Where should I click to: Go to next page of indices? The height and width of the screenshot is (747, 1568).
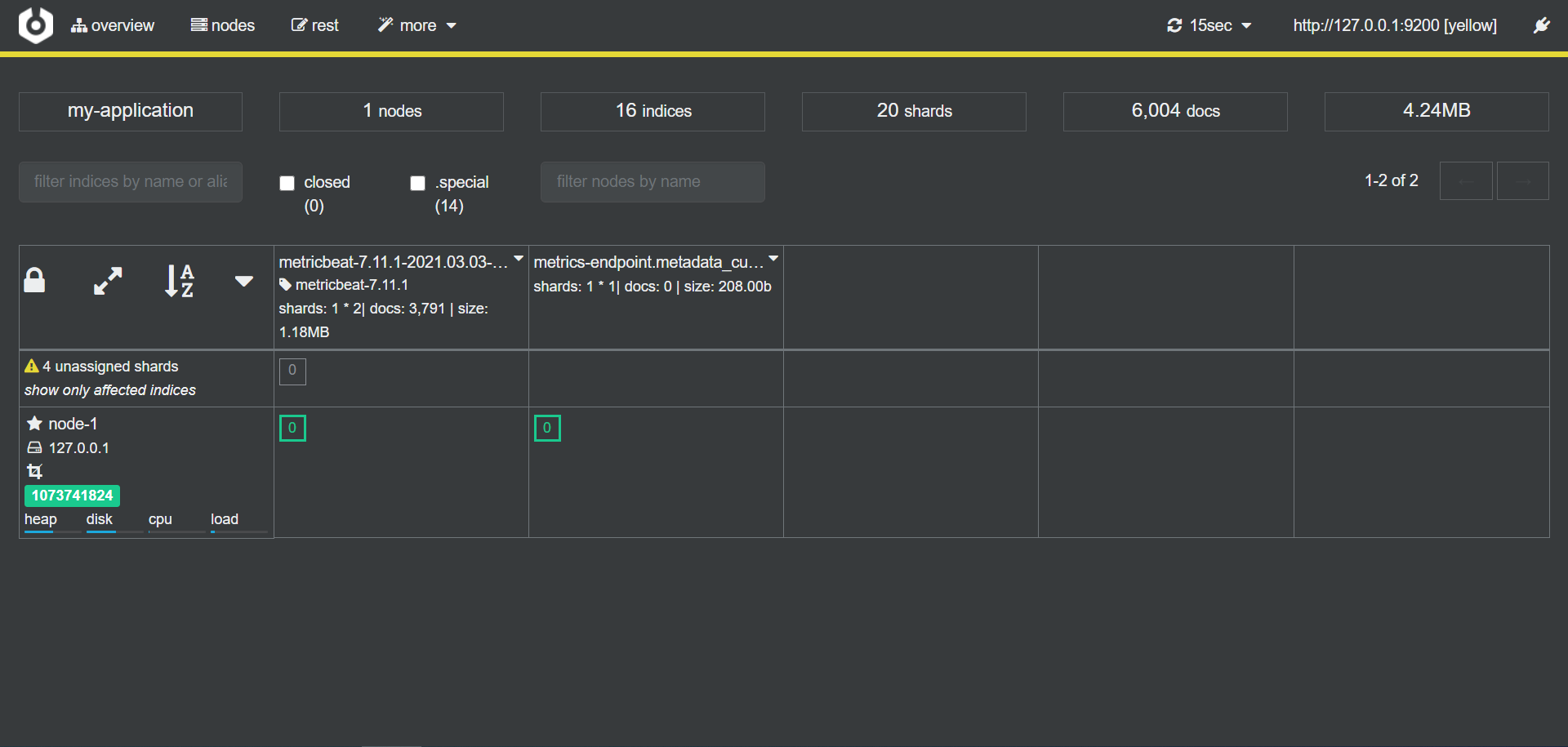click(x=1522, y=181)
